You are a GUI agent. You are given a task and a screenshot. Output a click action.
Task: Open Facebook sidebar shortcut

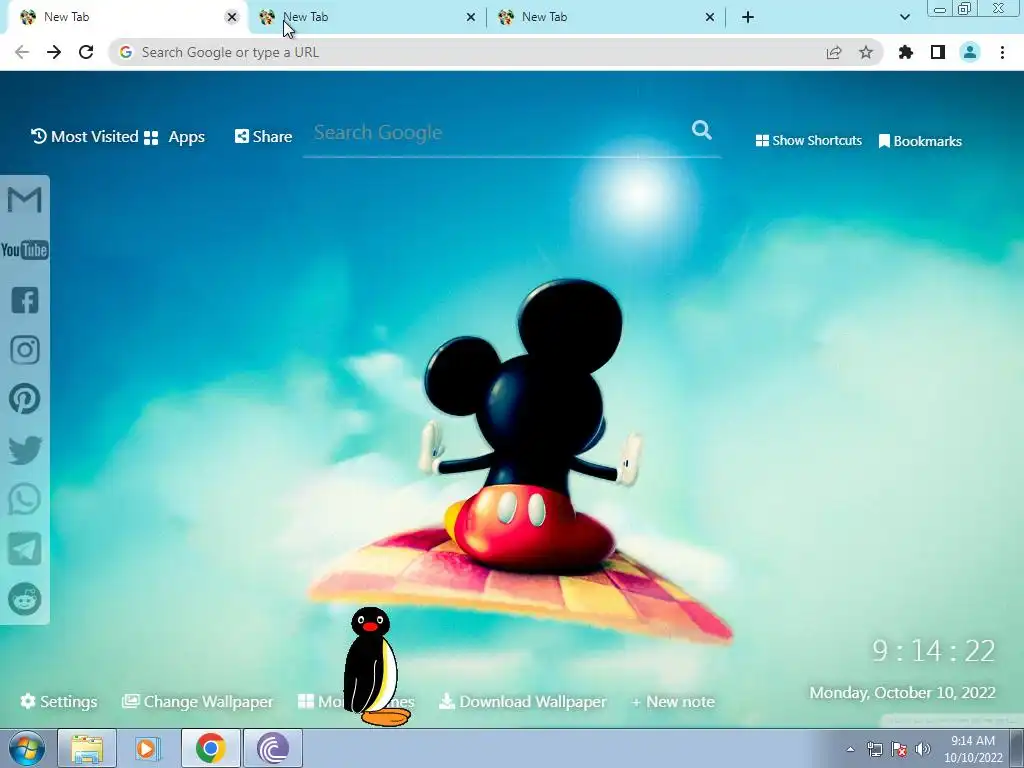(25, 300)
